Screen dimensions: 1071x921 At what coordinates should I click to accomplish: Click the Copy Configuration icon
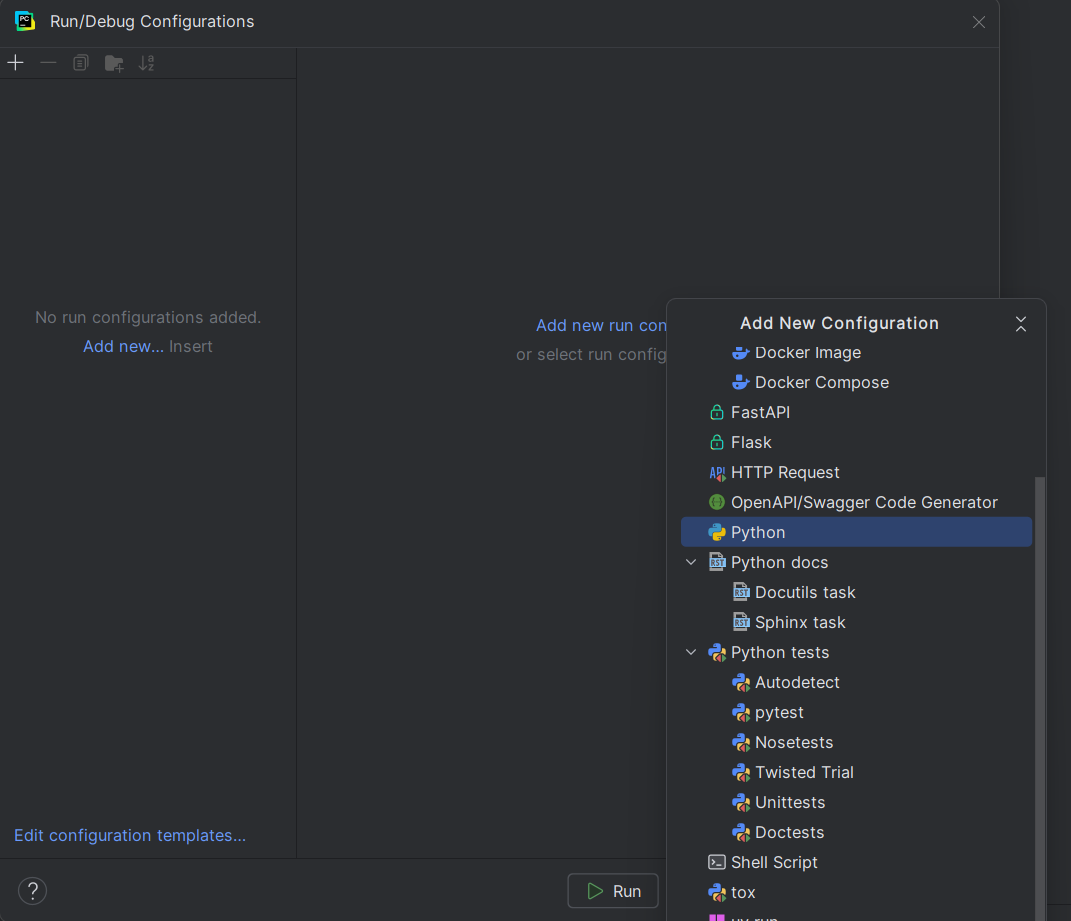81,63
